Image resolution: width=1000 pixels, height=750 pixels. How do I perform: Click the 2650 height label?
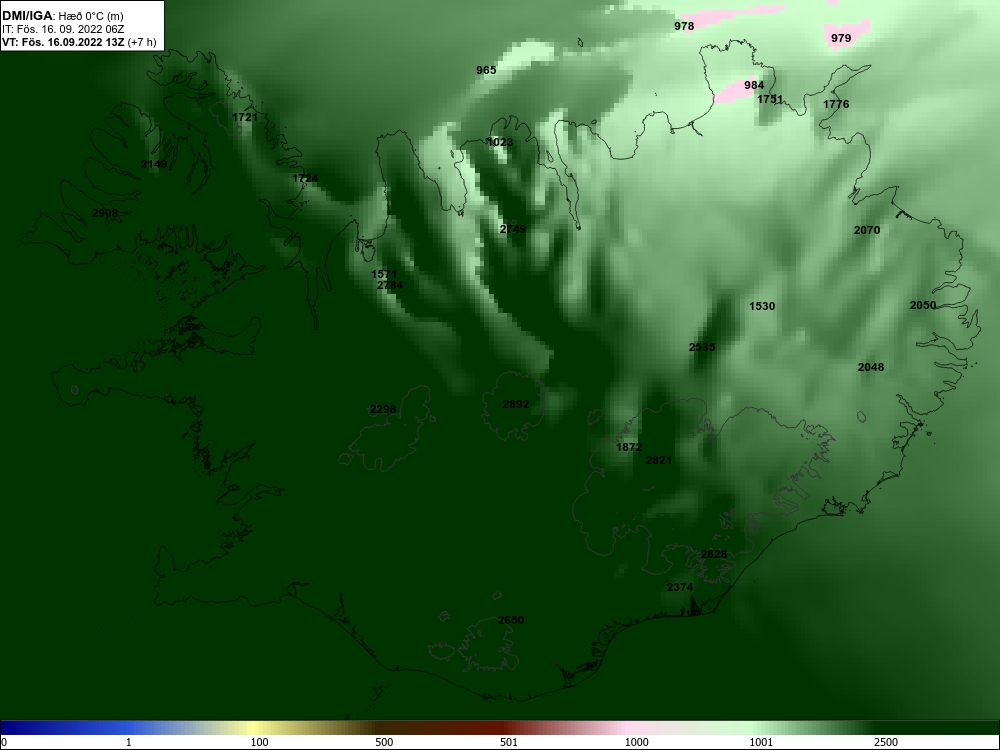[511, 621]
